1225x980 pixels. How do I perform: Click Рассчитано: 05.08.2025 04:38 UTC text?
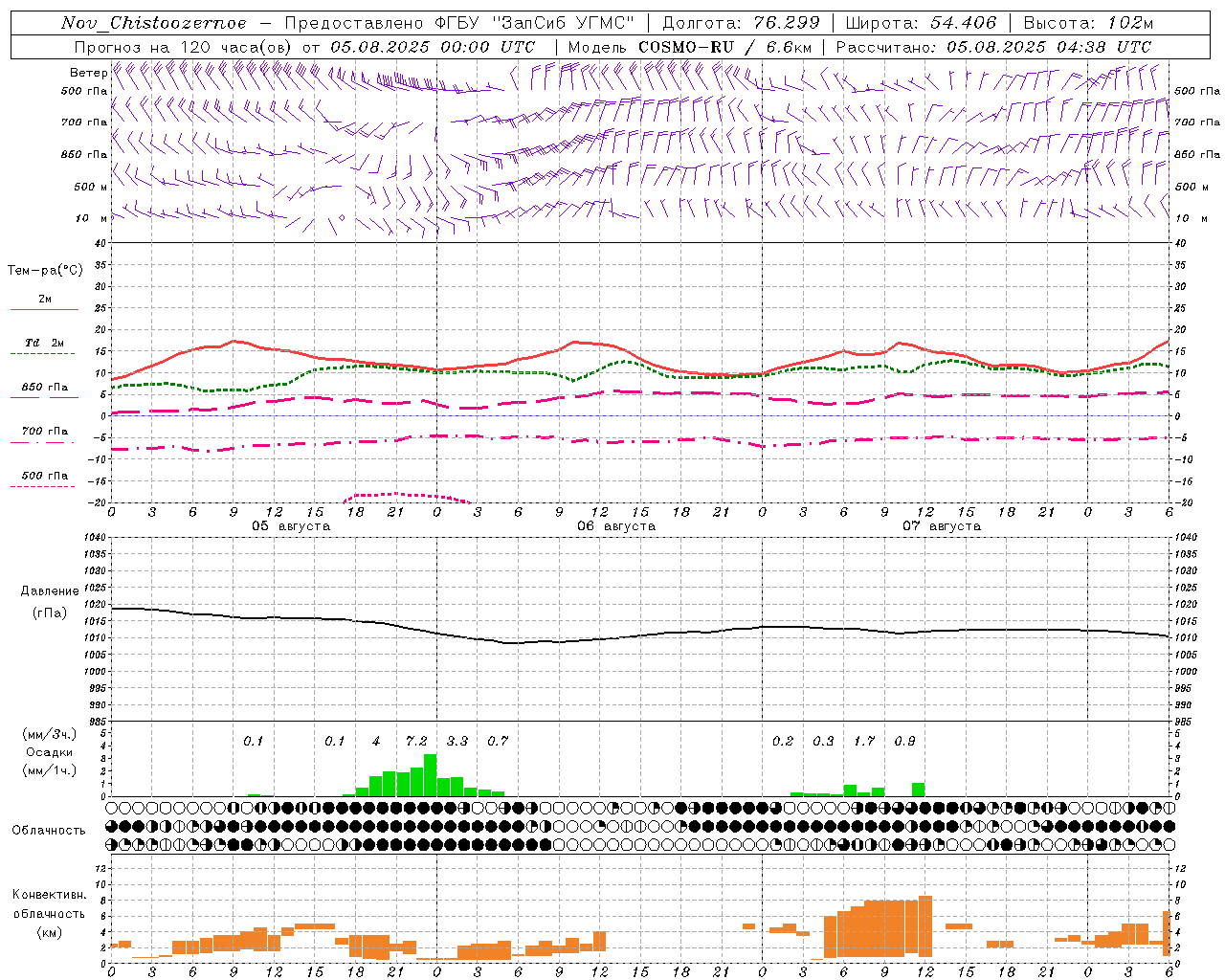point(993,47)
